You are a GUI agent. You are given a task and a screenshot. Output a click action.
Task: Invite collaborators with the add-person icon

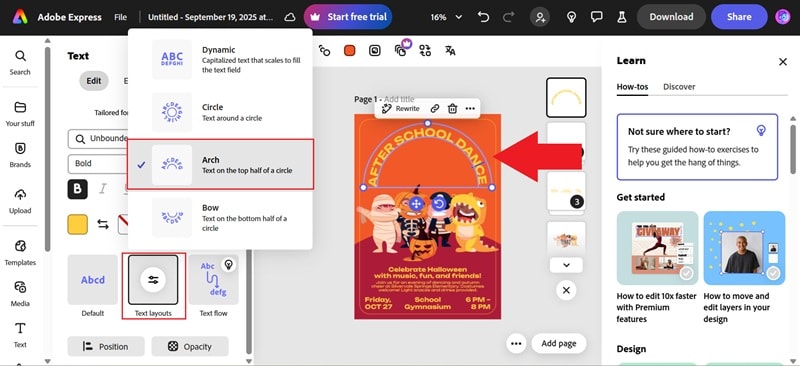pos(539,17)
